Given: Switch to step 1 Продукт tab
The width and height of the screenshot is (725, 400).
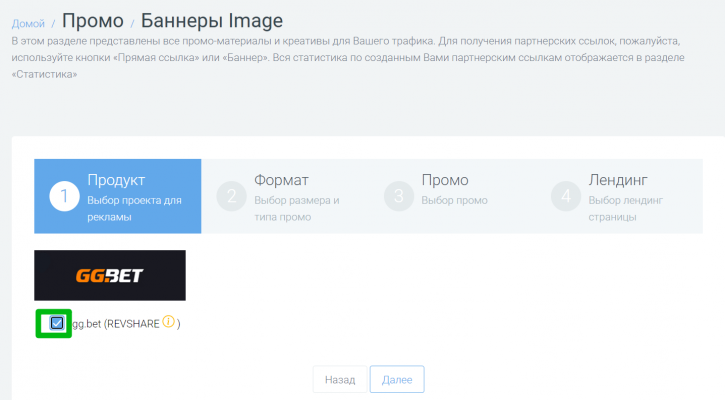Looking at the screenshot, I should click(x=117, y=196).
